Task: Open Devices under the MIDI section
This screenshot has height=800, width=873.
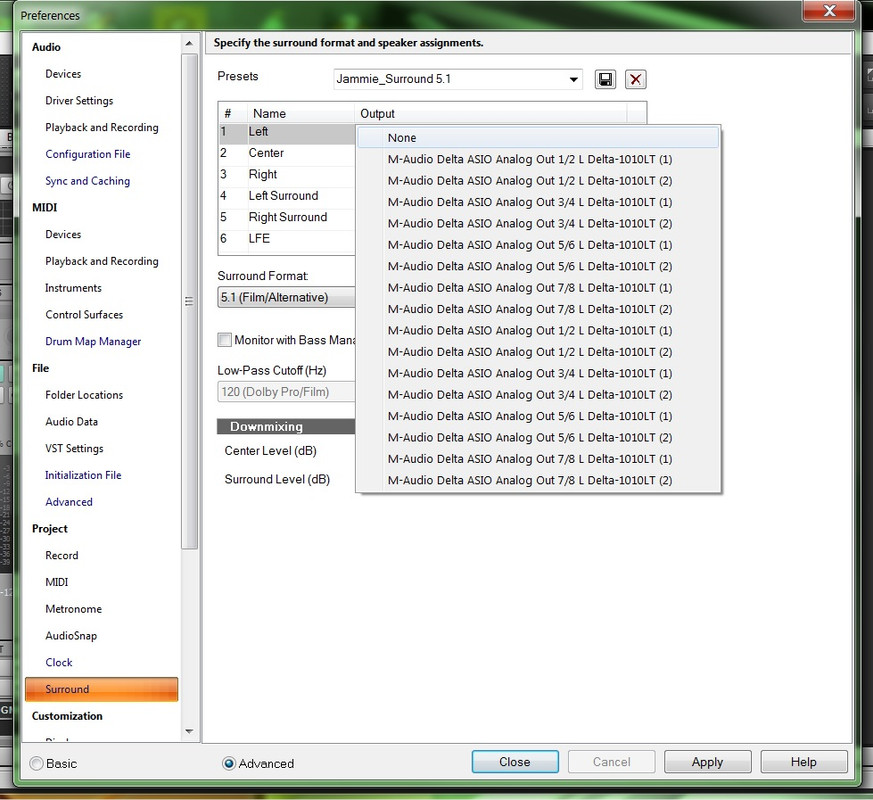Action: [63, 234]
